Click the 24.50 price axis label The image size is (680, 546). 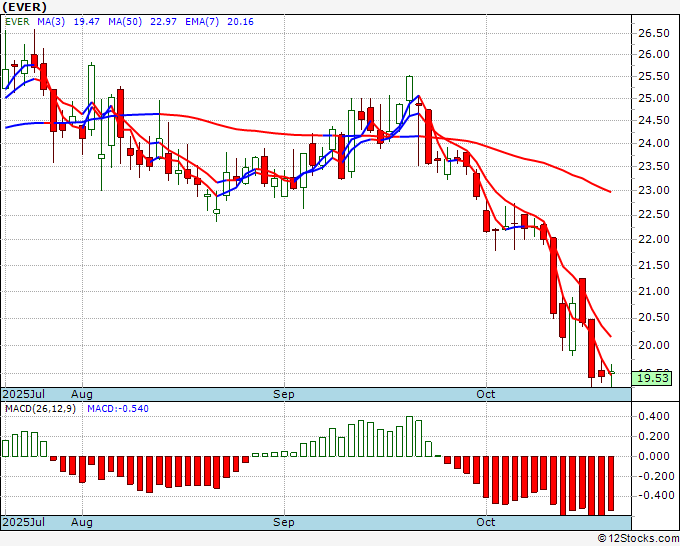(654, 121)
